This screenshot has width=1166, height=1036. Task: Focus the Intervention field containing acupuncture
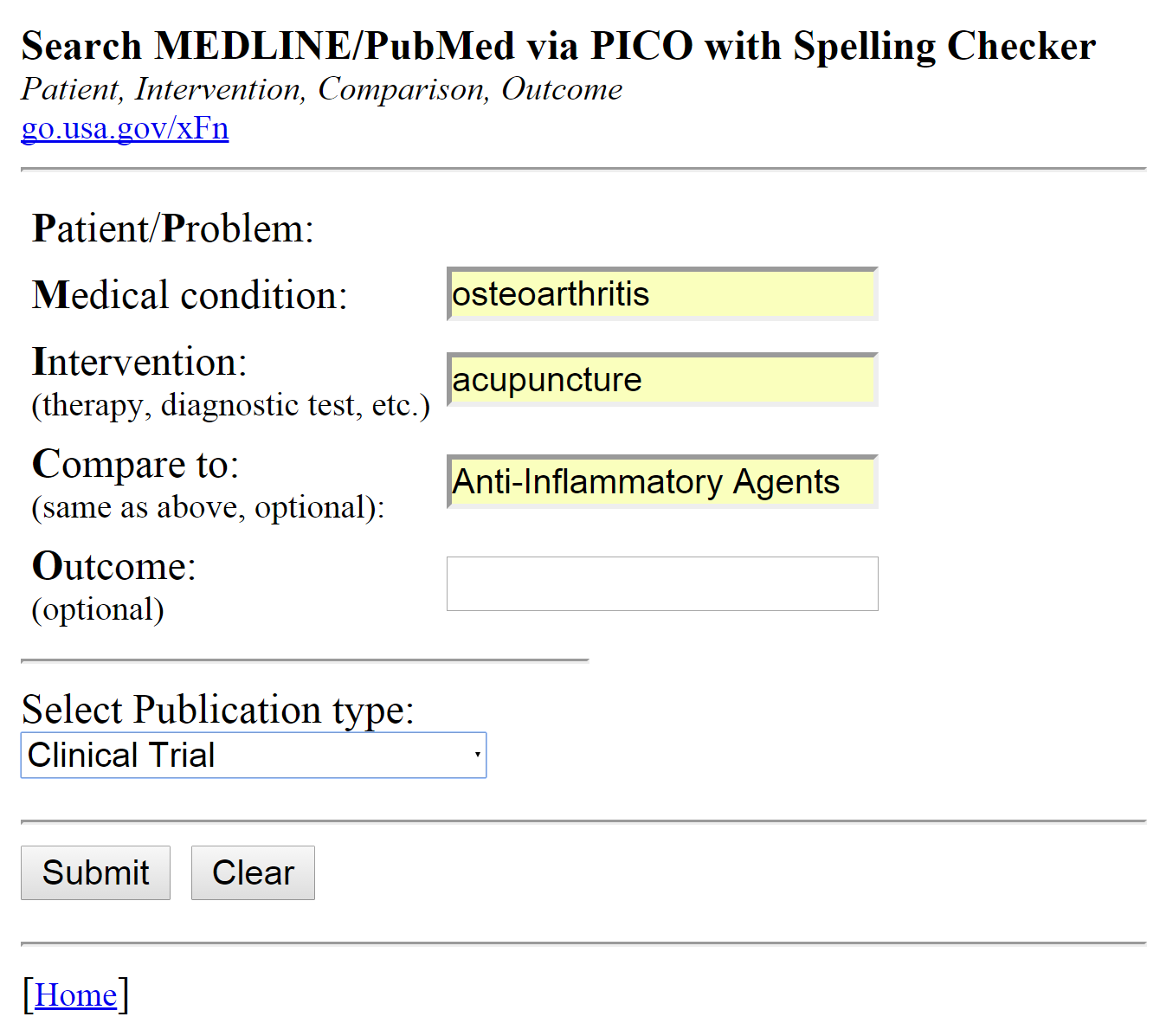(x=662, y=380)
